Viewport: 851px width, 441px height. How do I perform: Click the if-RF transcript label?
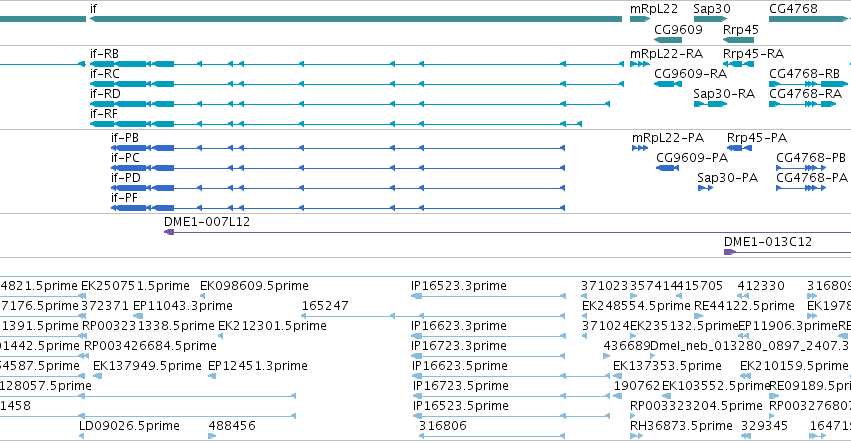coord(104,114)
